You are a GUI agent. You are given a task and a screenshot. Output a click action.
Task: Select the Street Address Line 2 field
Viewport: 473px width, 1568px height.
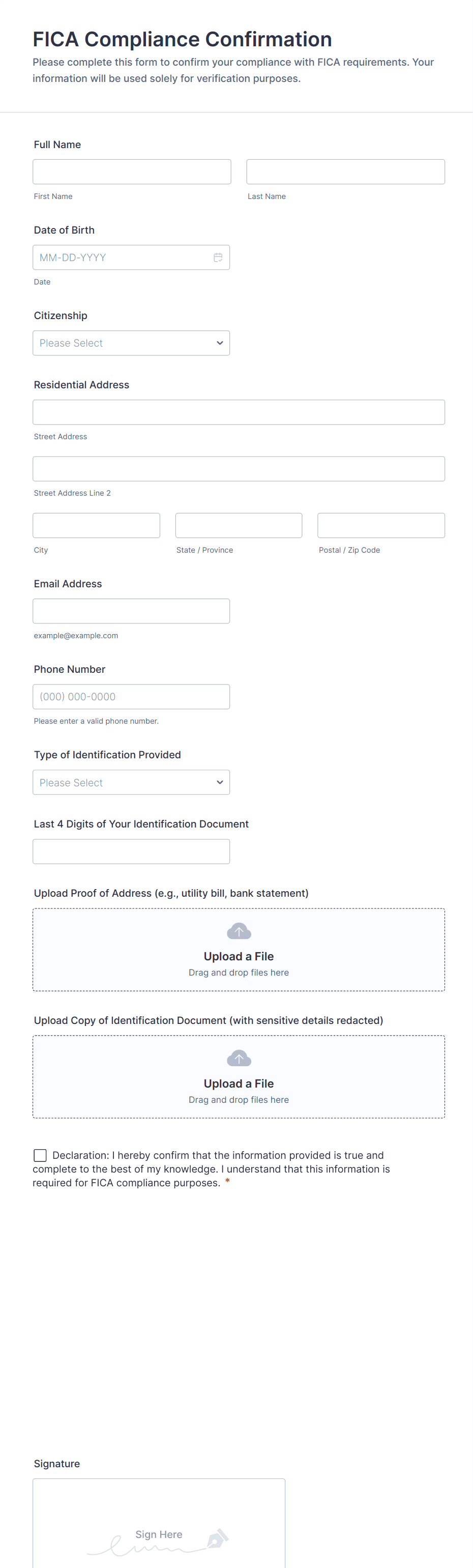pos(239,469)
